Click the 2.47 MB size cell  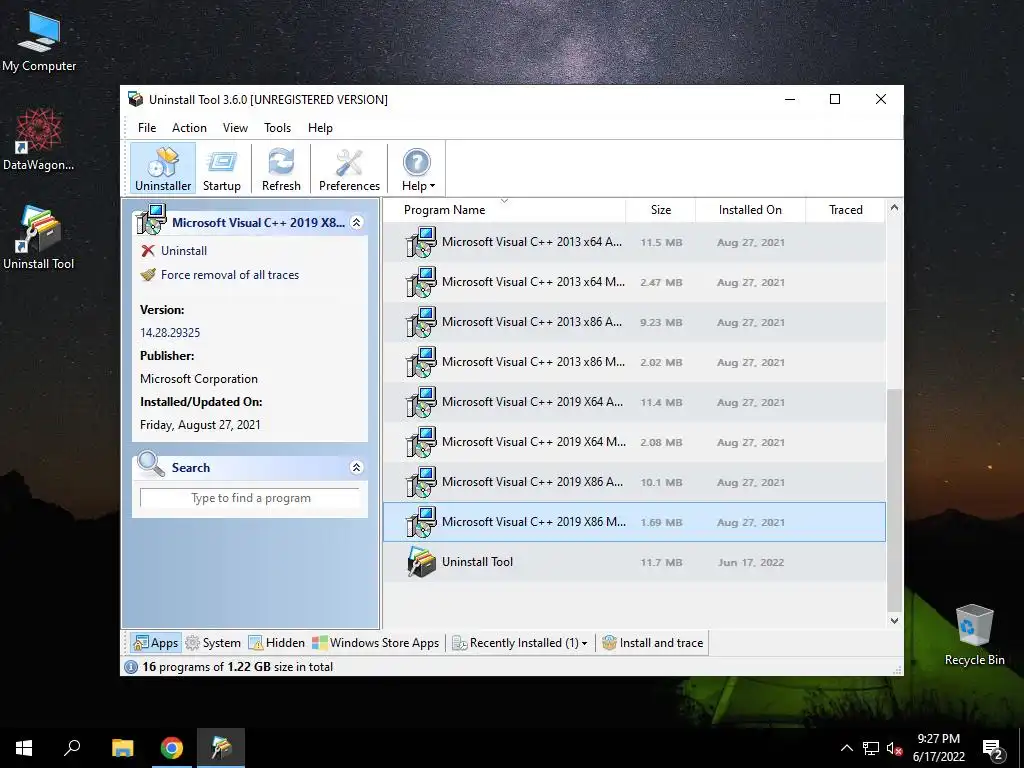coord(661,282)
